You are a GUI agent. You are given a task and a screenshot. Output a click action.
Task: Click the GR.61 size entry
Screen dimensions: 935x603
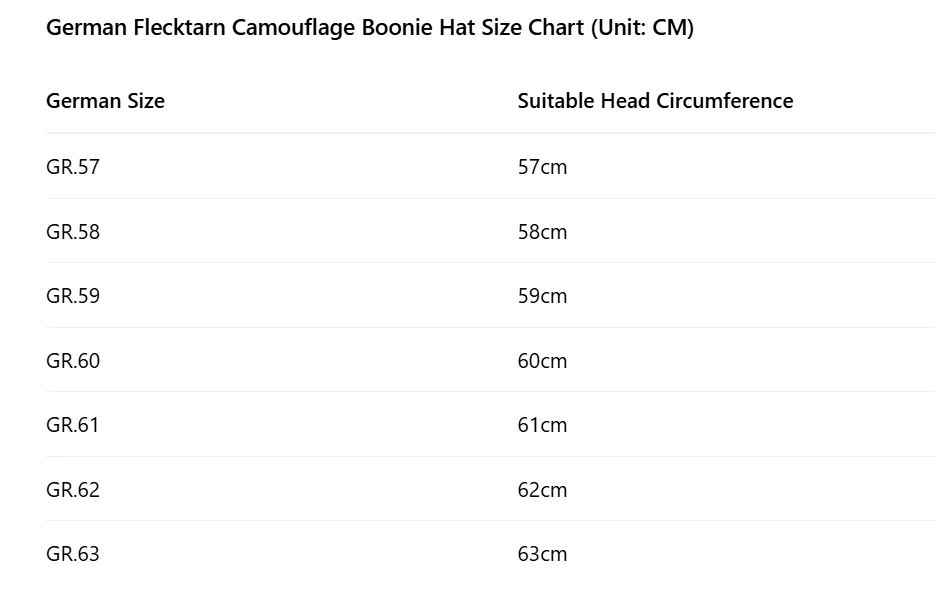point(73,425)
